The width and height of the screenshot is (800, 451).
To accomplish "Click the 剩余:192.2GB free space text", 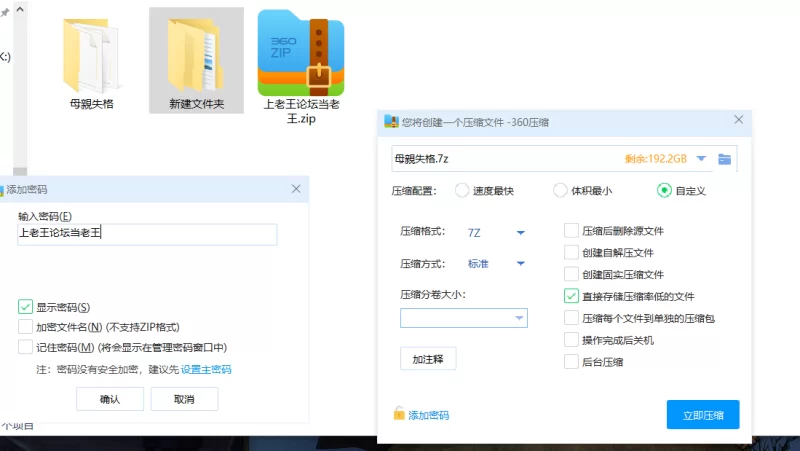I will (x=656, y=159).
